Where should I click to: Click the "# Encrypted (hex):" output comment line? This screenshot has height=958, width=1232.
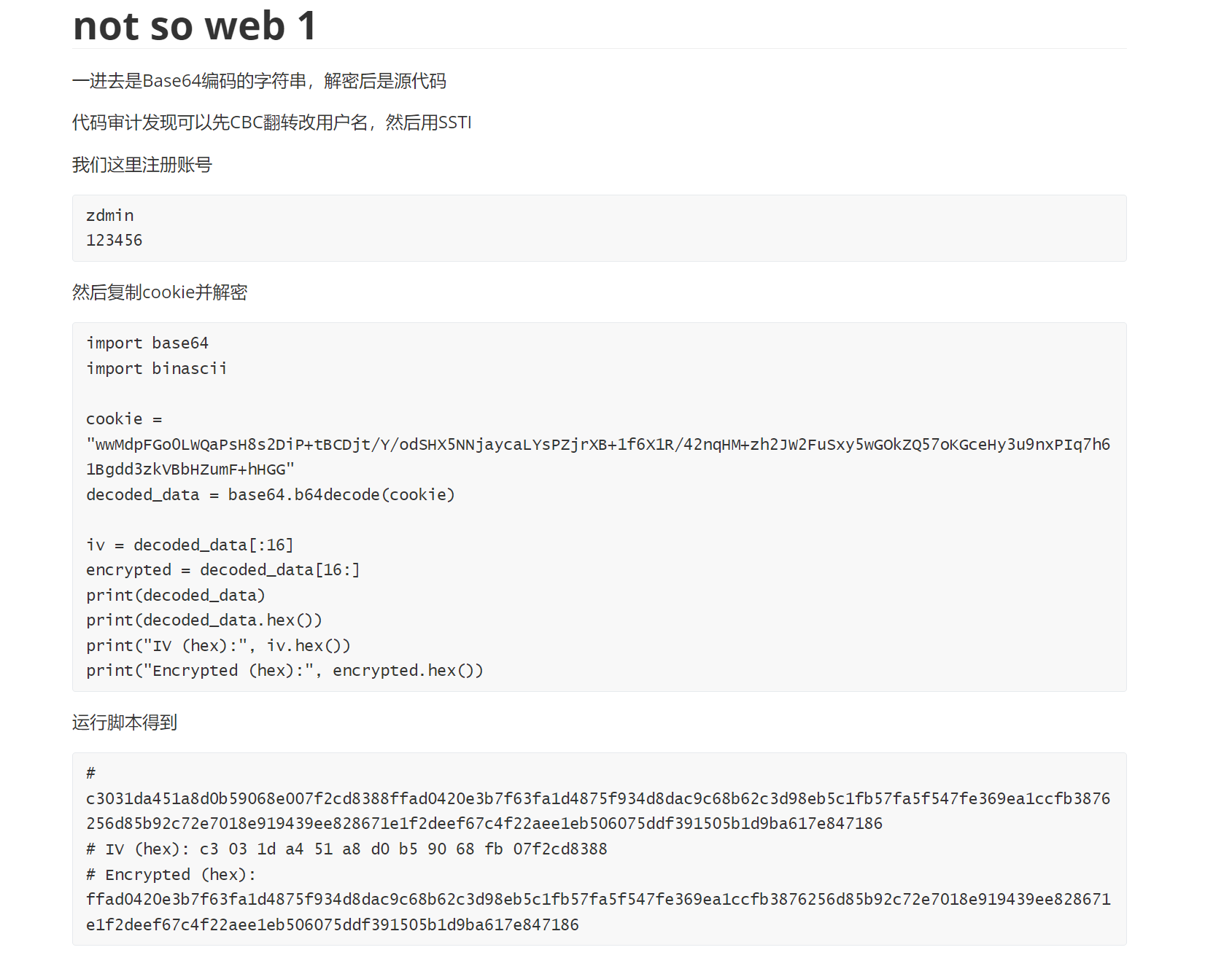171,875
